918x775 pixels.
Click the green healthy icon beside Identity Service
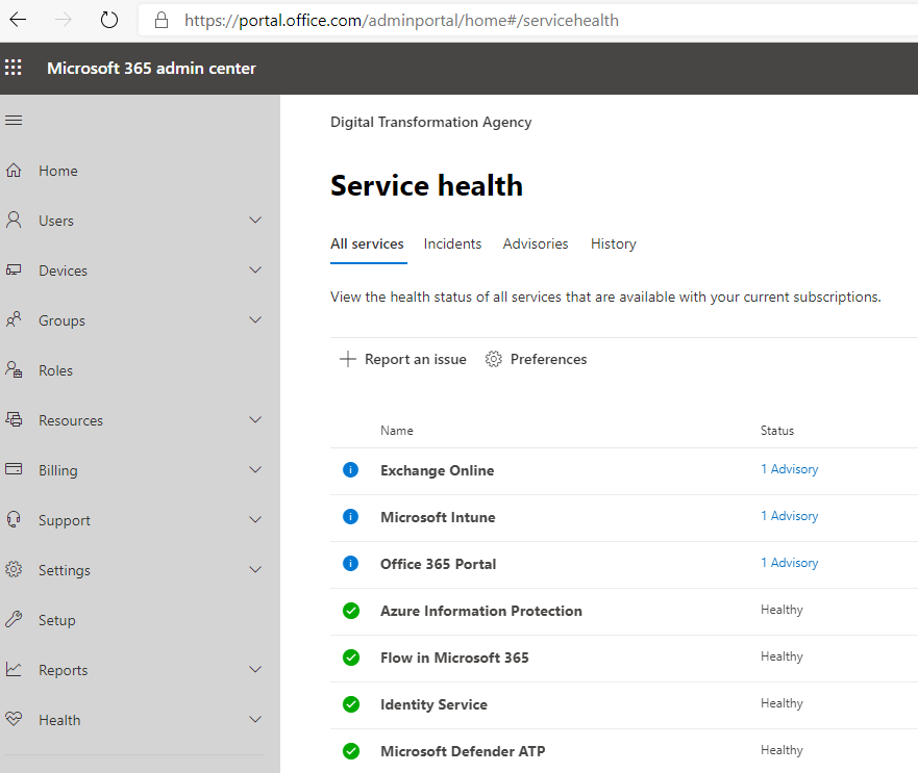pyautogui.click(x=350, y=704)
